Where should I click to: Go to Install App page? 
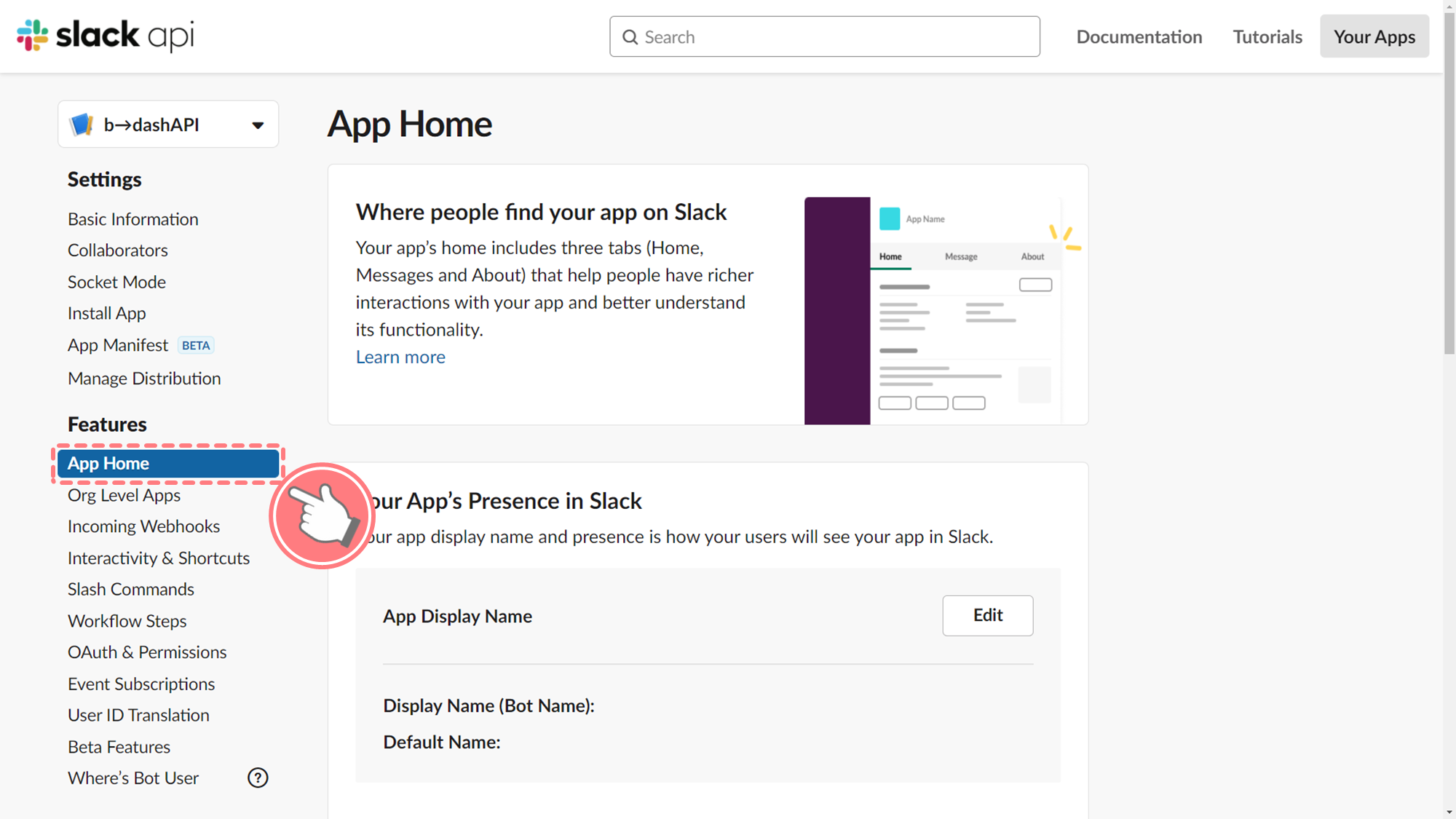click(107, 313)
